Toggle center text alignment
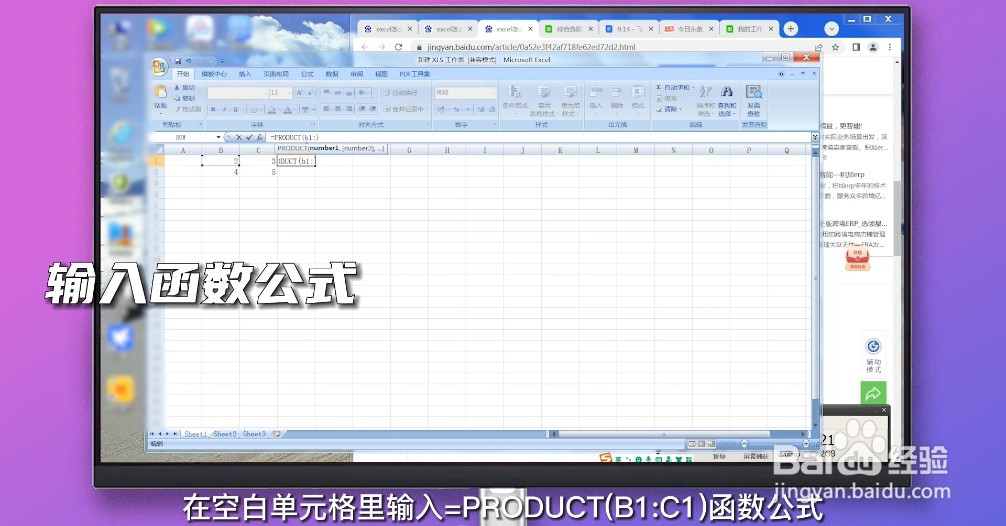Image resolution: width=1006 pixels, height=526 pixels. pyautogui.click(x=337, y=109)
